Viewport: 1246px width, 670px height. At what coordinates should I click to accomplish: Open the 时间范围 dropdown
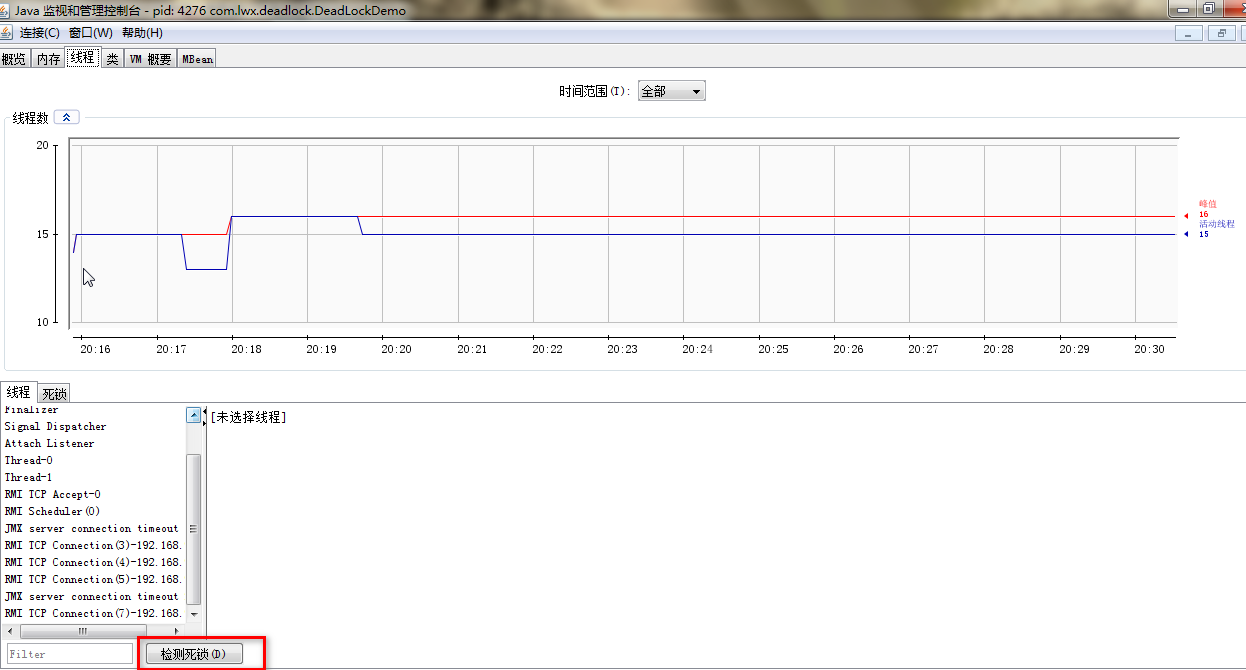[671, 90]
